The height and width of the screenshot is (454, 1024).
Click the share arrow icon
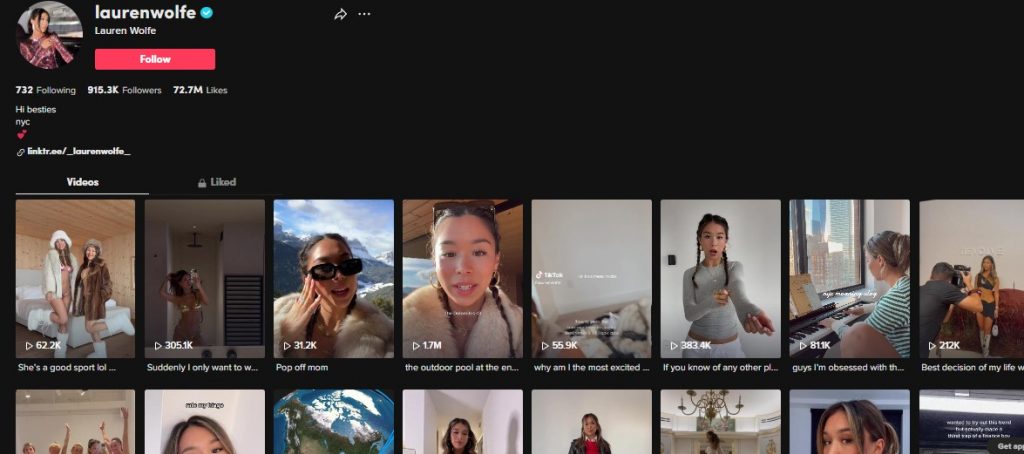(x=340, y=14)
